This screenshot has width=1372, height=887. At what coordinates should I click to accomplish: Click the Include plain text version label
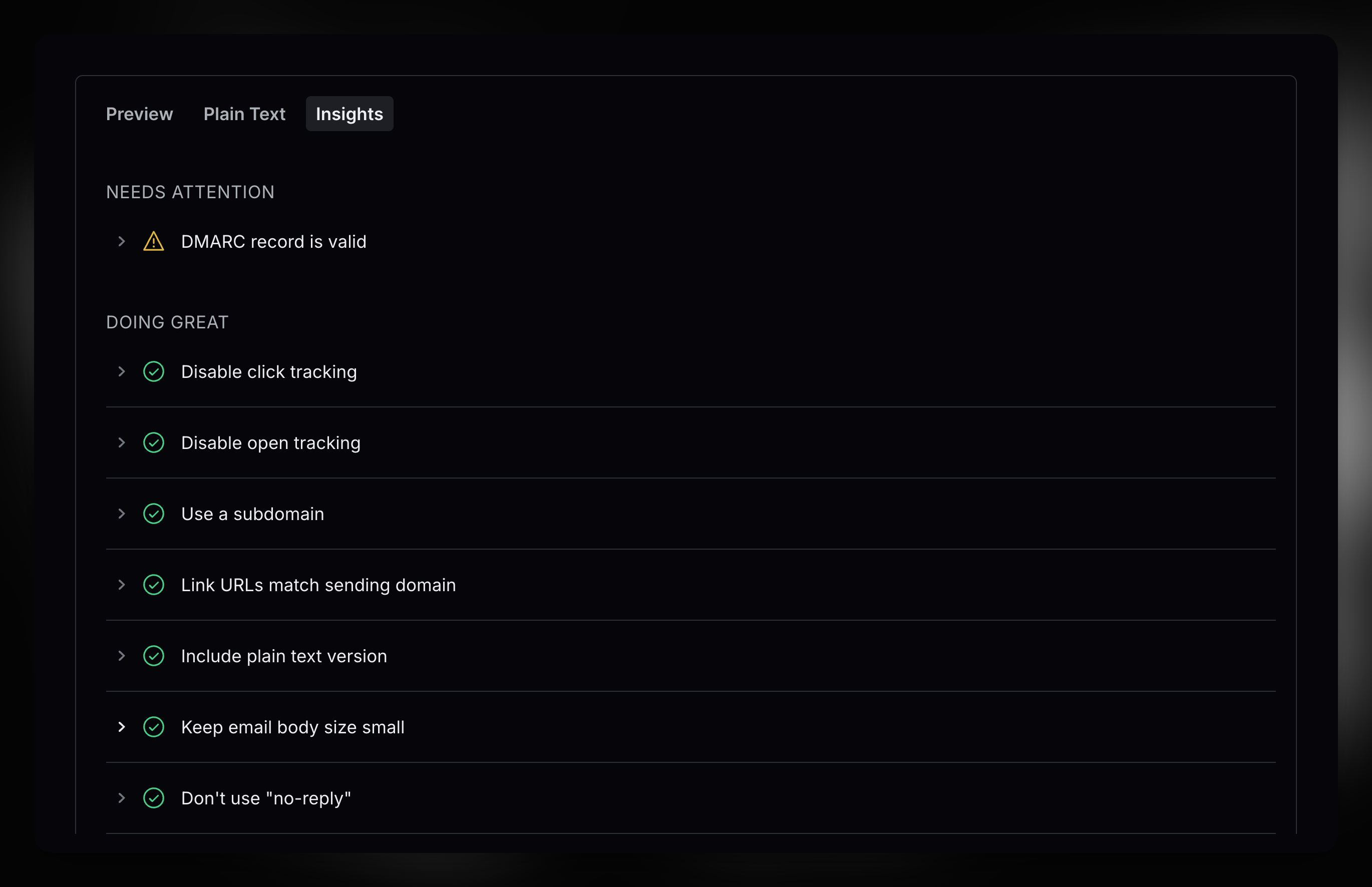pyautogui.click(x=284, y=656)
